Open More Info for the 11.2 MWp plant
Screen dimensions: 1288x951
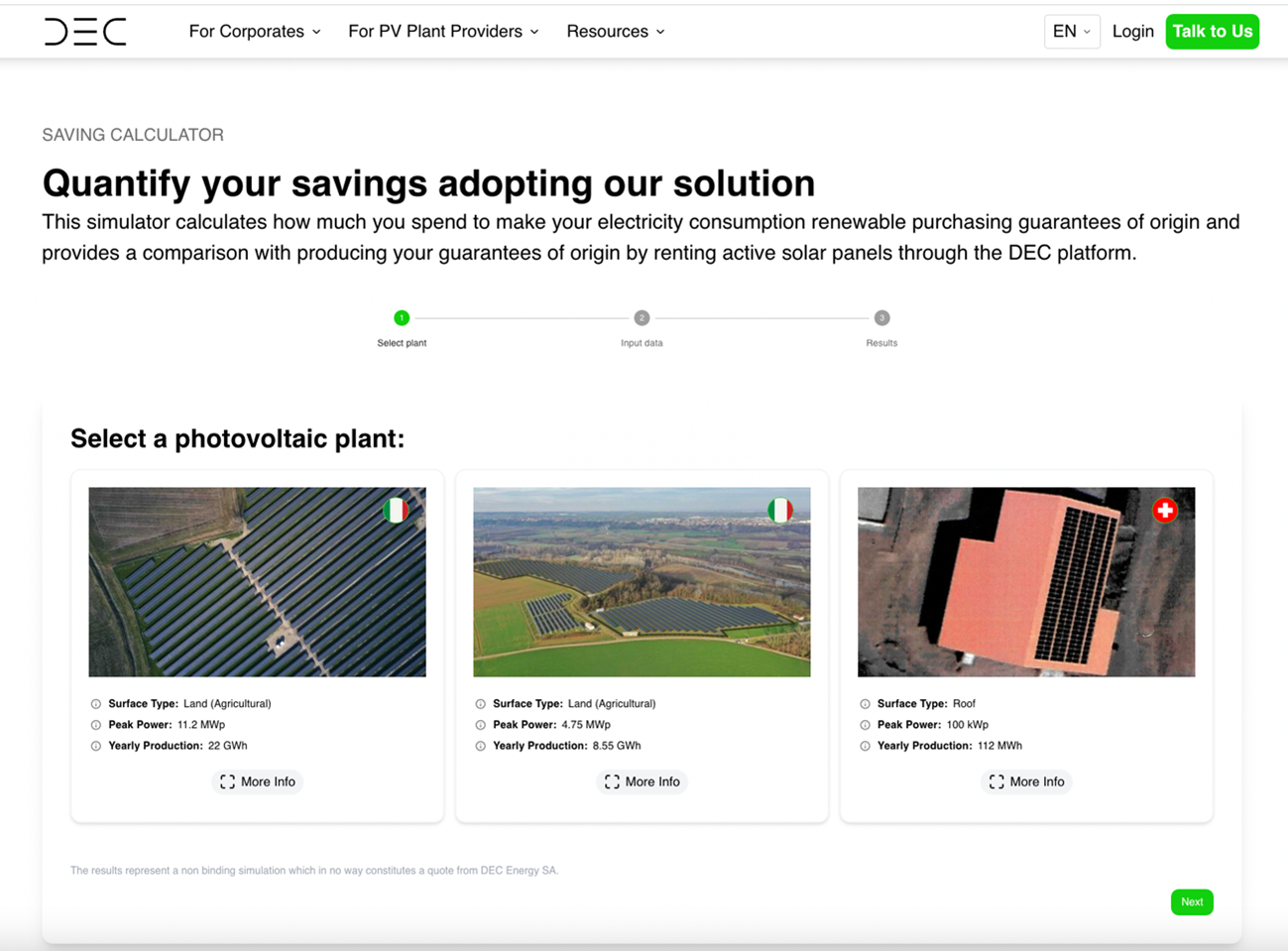(x=258, y=782)
